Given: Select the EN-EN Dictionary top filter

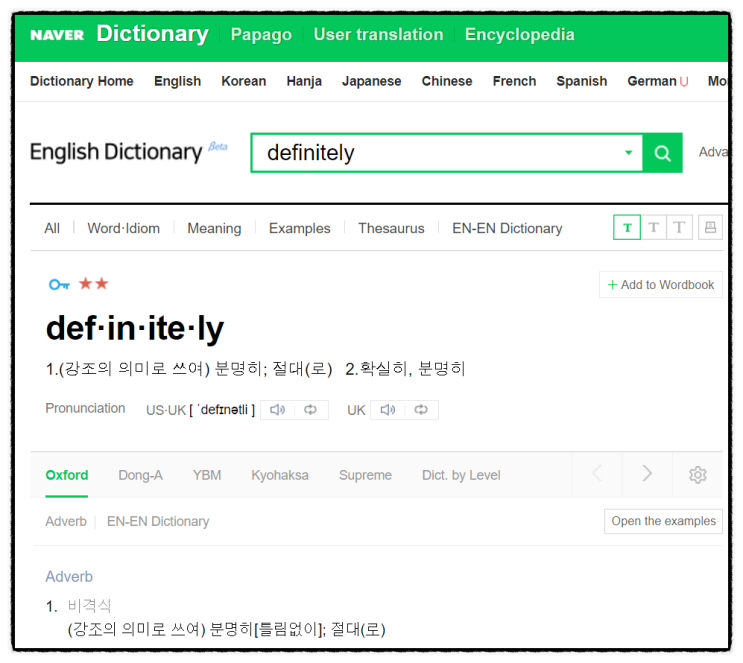Looking at the screenshot, I should [507, 228].
